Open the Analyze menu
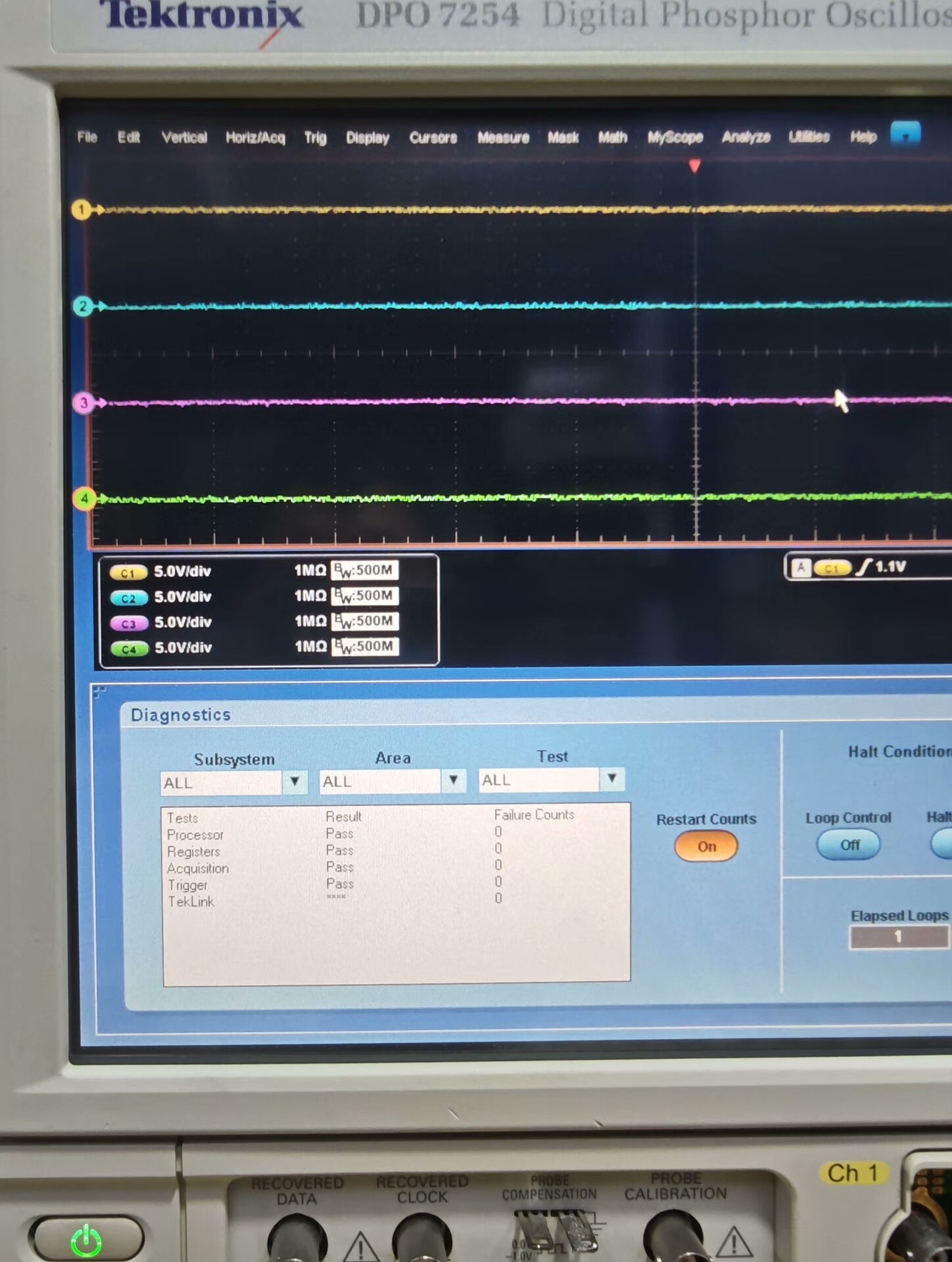Screen dimensions: 952x1262 pos(746,136)
